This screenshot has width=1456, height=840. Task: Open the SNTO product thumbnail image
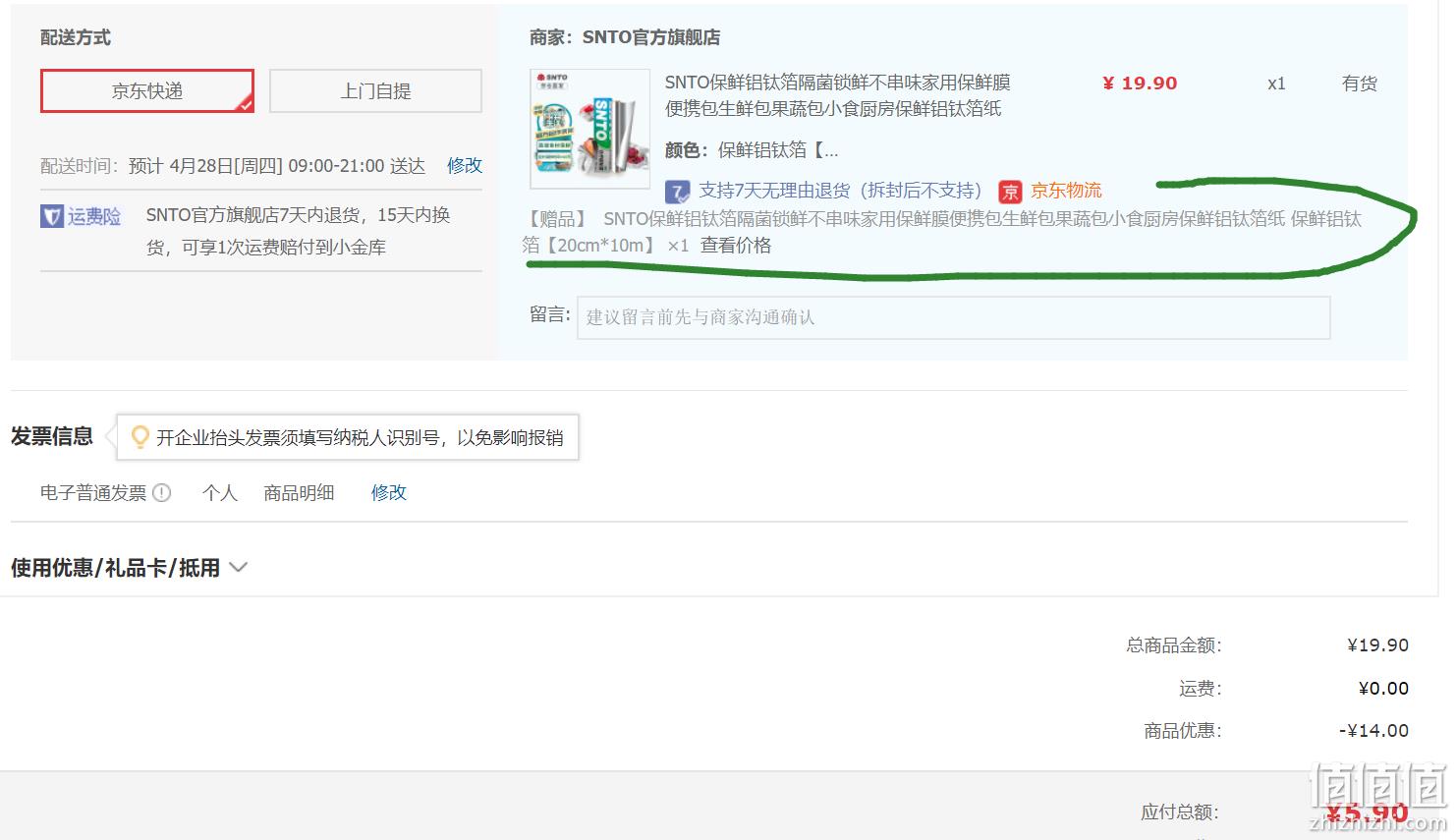(x=589, y=129)
